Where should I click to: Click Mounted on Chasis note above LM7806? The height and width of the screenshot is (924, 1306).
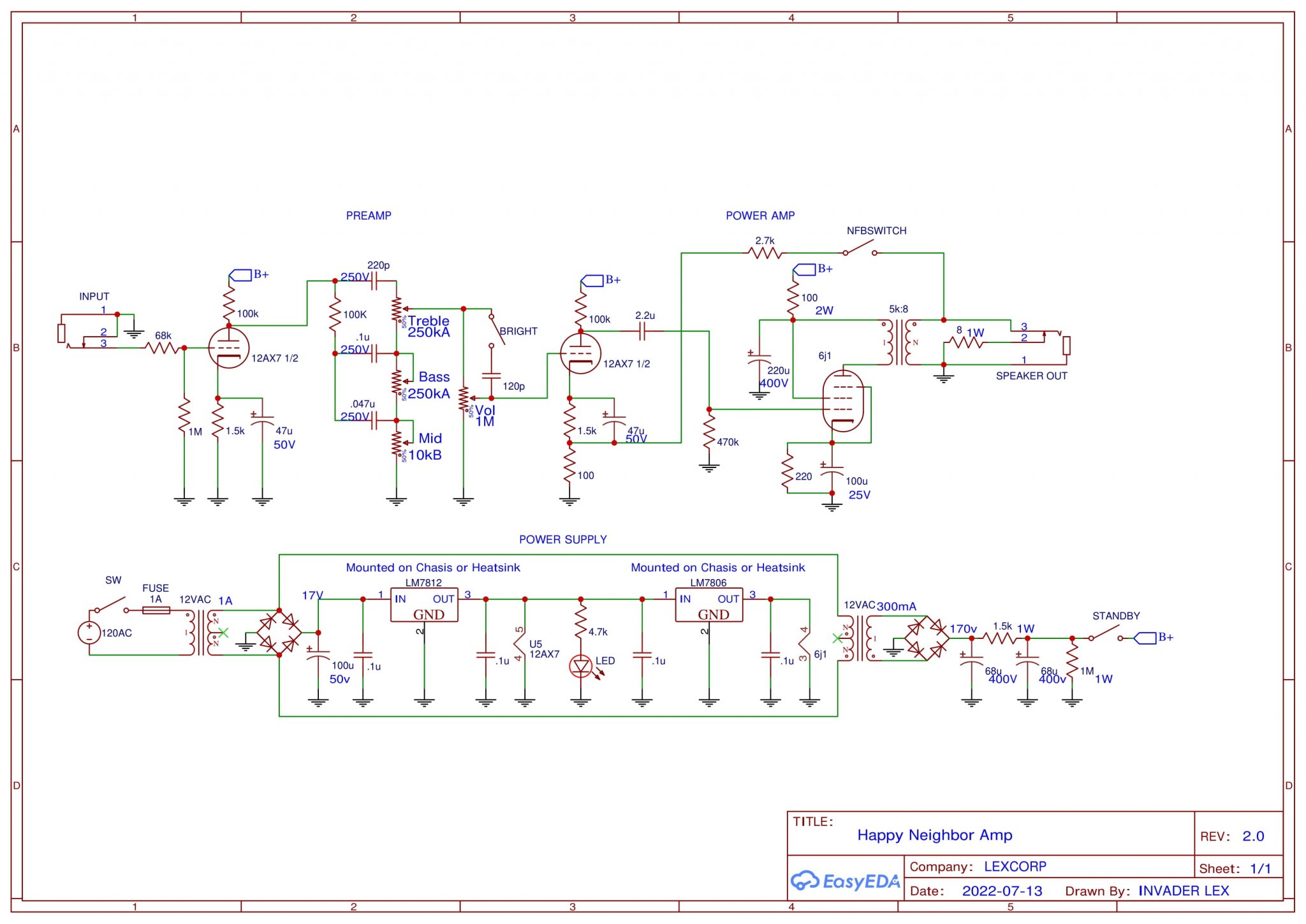tap(717, 568)
